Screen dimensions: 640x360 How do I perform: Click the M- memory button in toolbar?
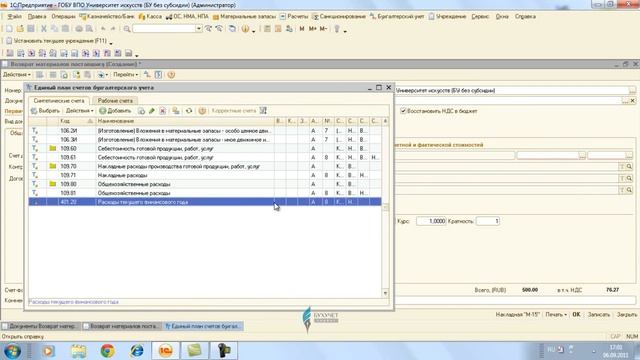tap(323, 29)
